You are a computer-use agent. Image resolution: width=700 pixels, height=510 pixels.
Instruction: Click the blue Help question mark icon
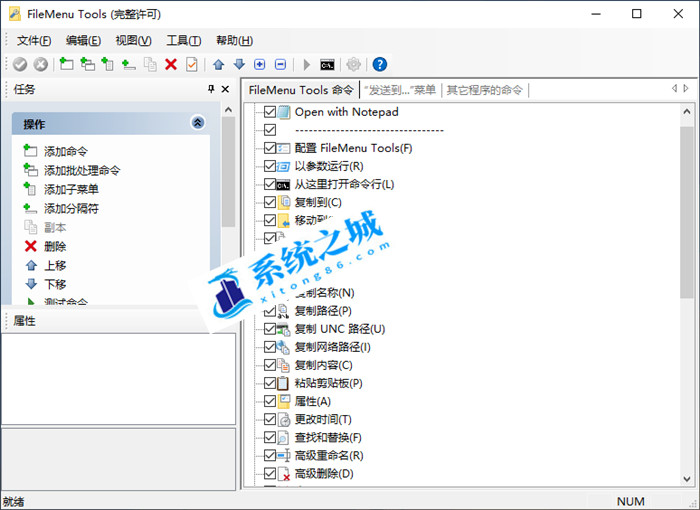pos(380,64)
